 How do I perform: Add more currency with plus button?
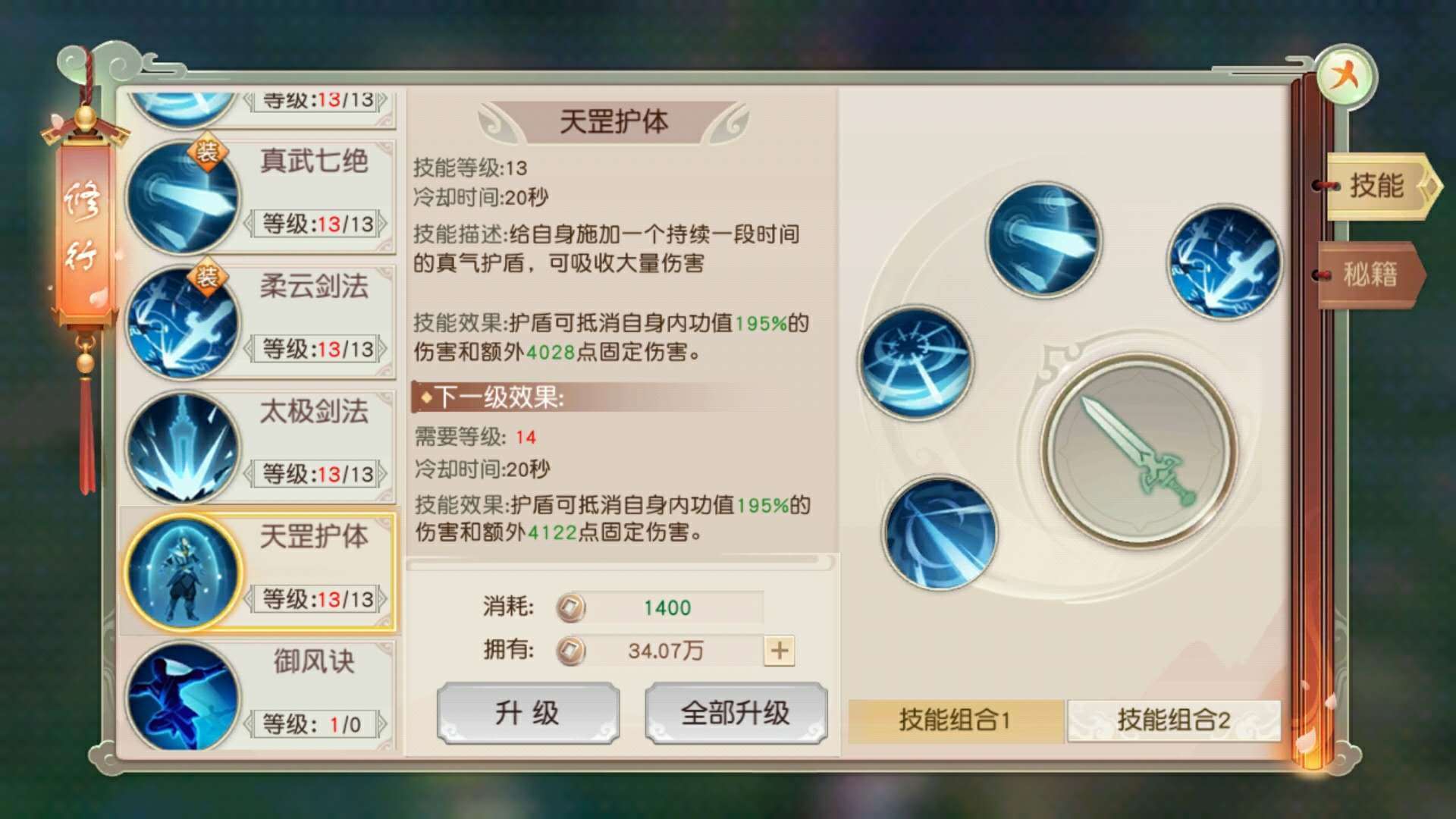click(x=780, y=651)
